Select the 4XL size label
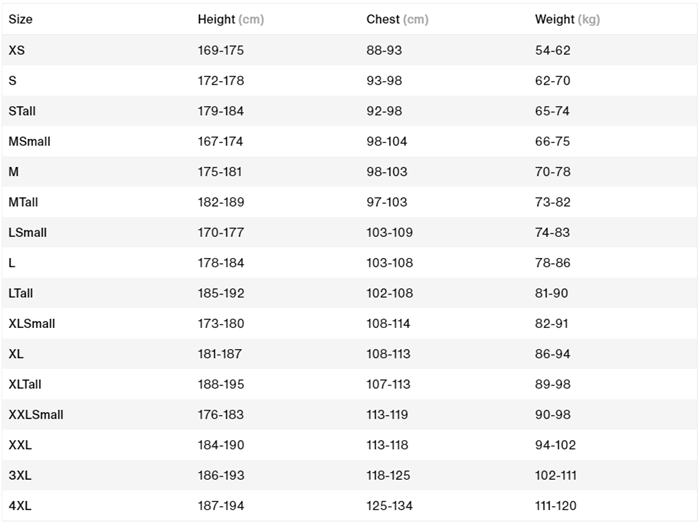This screenshot has height=526, width=700. pos(20,506)
